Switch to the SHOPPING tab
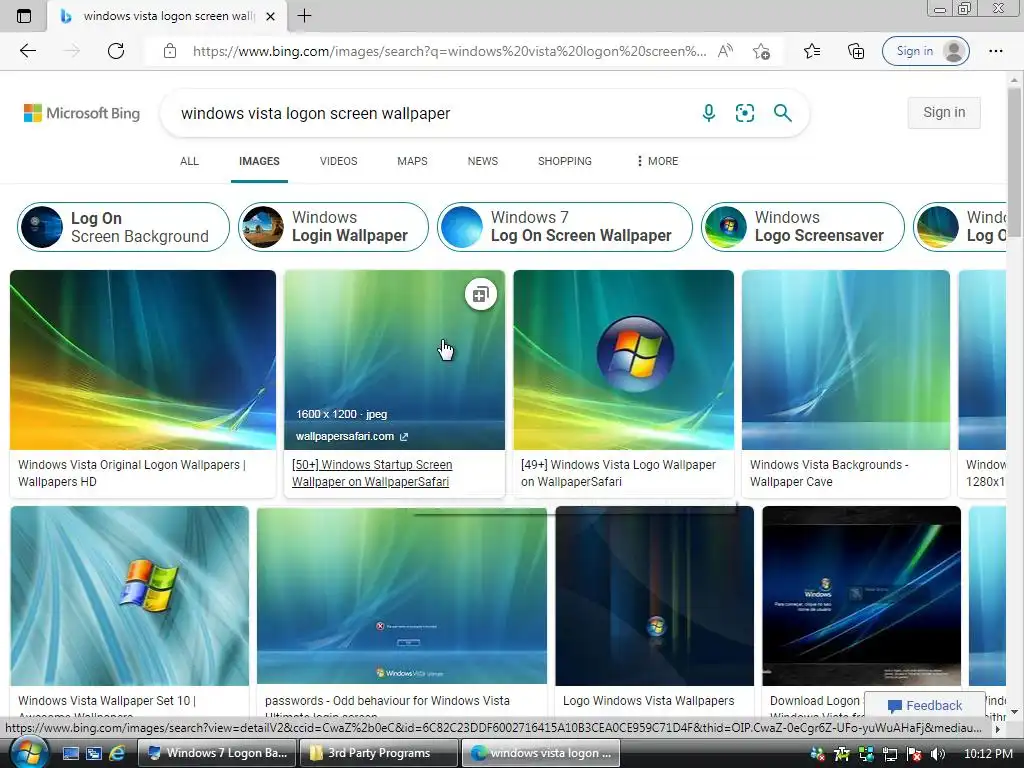The width and height of the screenshot is (1024, 768). 565,161
